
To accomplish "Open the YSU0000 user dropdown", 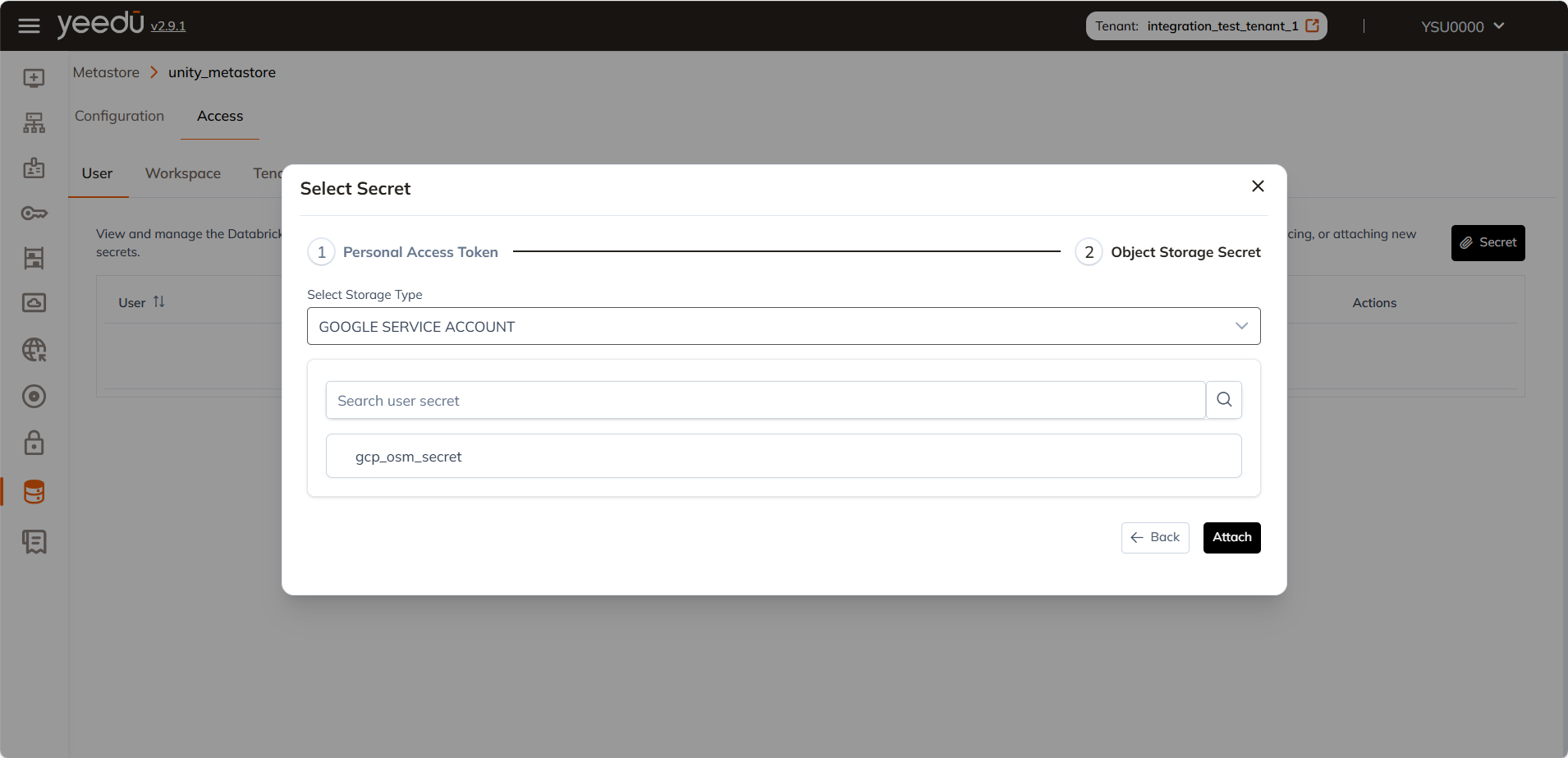I will [1462, 26].
